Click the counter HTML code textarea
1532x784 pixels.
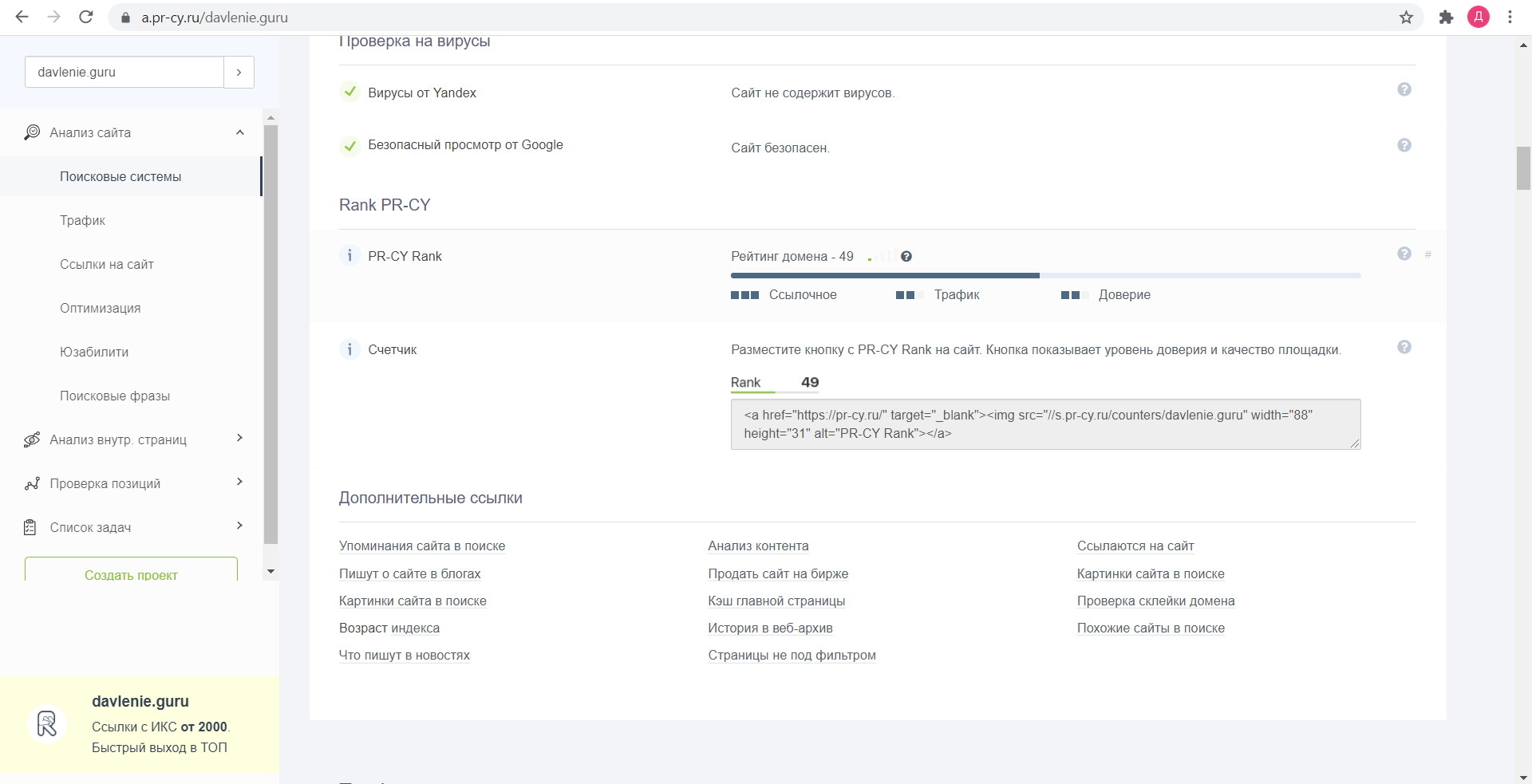pyautogui.click(x=1045, y=424)
